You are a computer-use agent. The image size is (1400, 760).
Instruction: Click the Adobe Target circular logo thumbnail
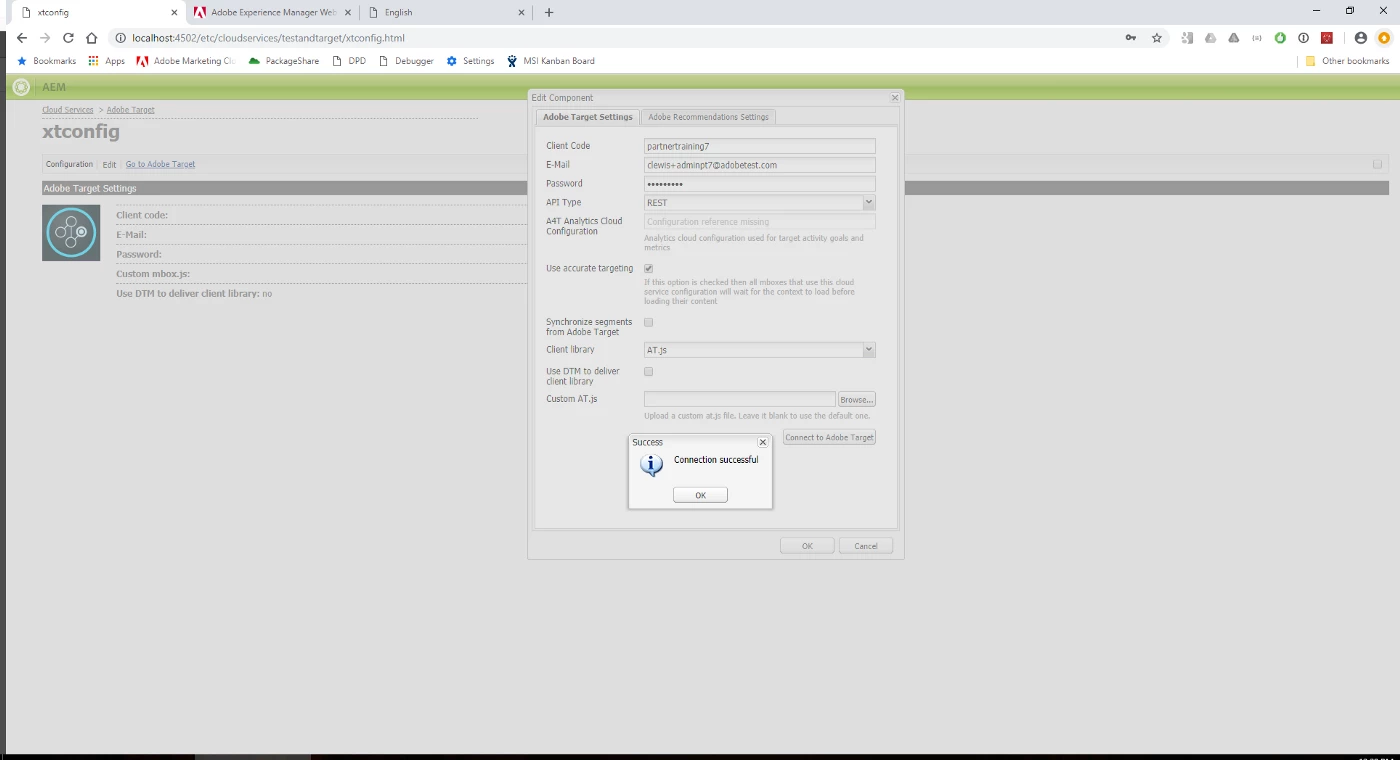coord(71,233)
